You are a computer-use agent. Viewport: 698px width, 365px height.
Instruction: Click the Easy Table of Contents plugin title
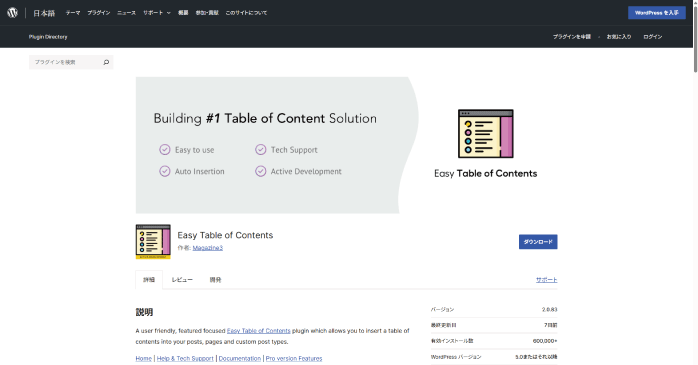point(225,235)
